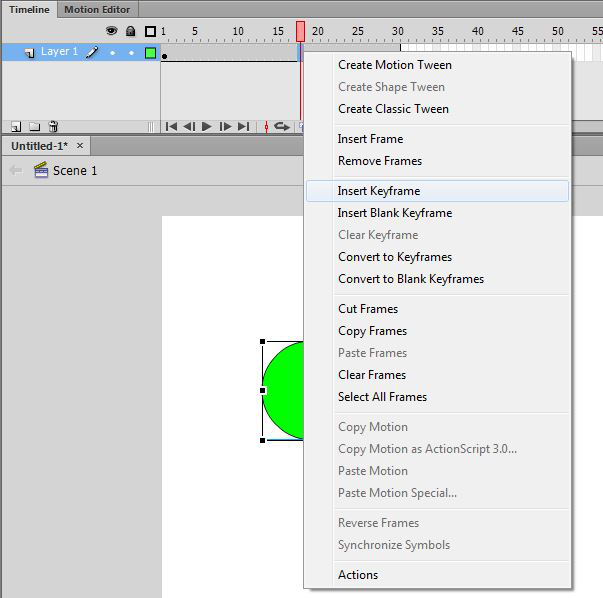
Task: Click the Lock All Layers padlock icon
Action: [x=130, y=31]
